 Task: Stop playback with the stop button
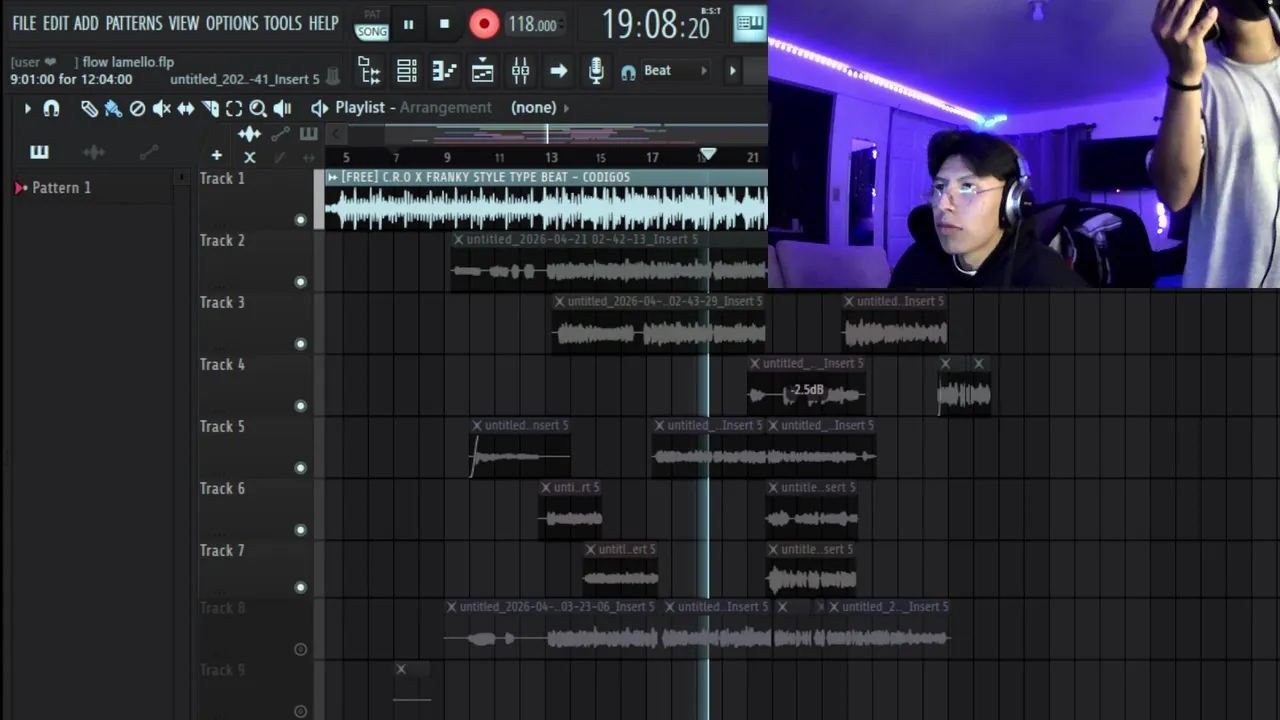pyautogui.click(x=444, y=24)
